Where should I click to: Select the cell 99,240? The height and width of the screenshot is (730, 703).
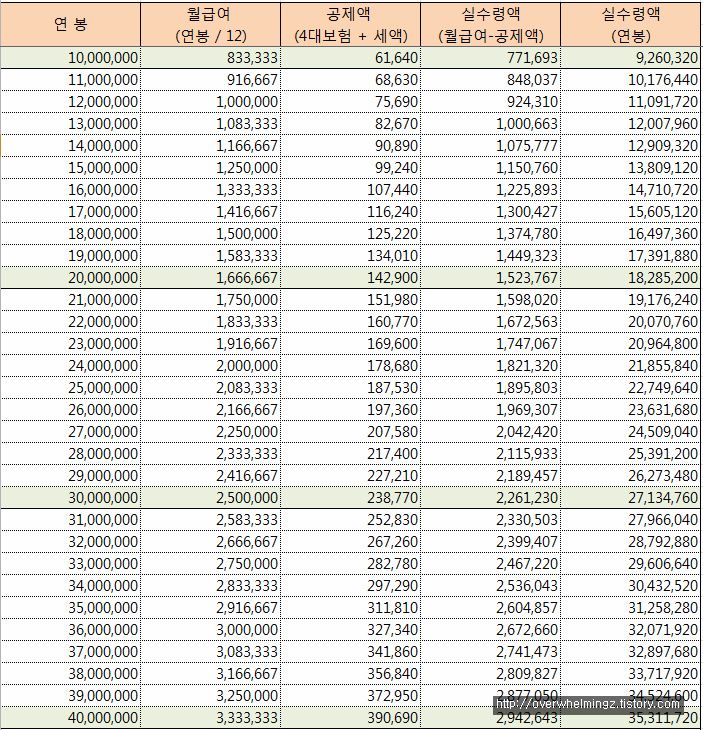[x=351, y=168]
